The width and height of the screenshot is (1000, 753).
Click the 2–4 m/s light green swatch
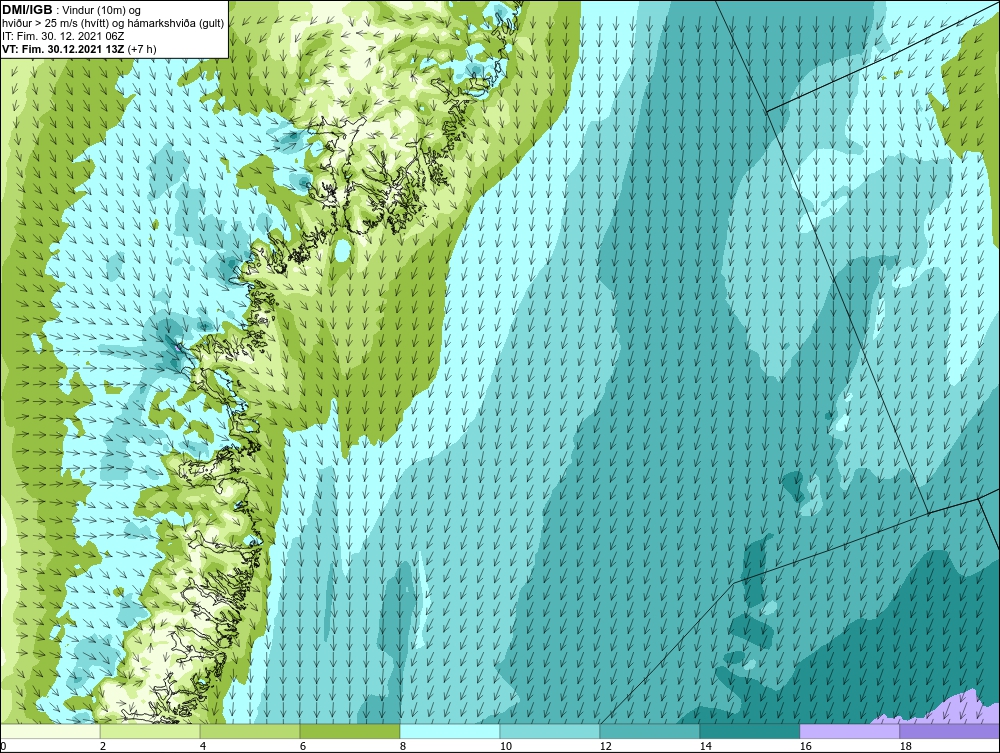(x=150, y=731)
